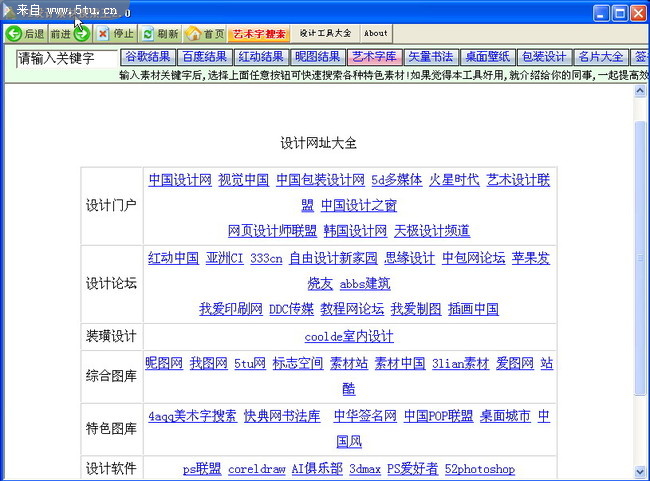Open the coreldraw software link
Image resolution: width=650 pixels, height=481 pixels.
[257, 469]
